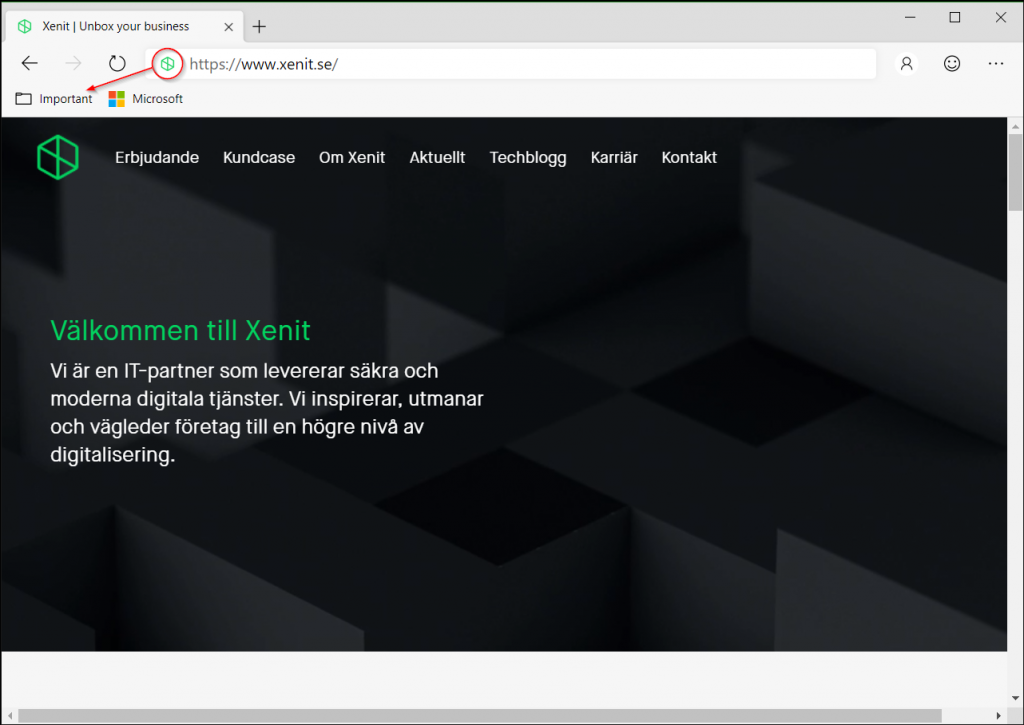Open a new browser tab with the plus button

[259, 26]
